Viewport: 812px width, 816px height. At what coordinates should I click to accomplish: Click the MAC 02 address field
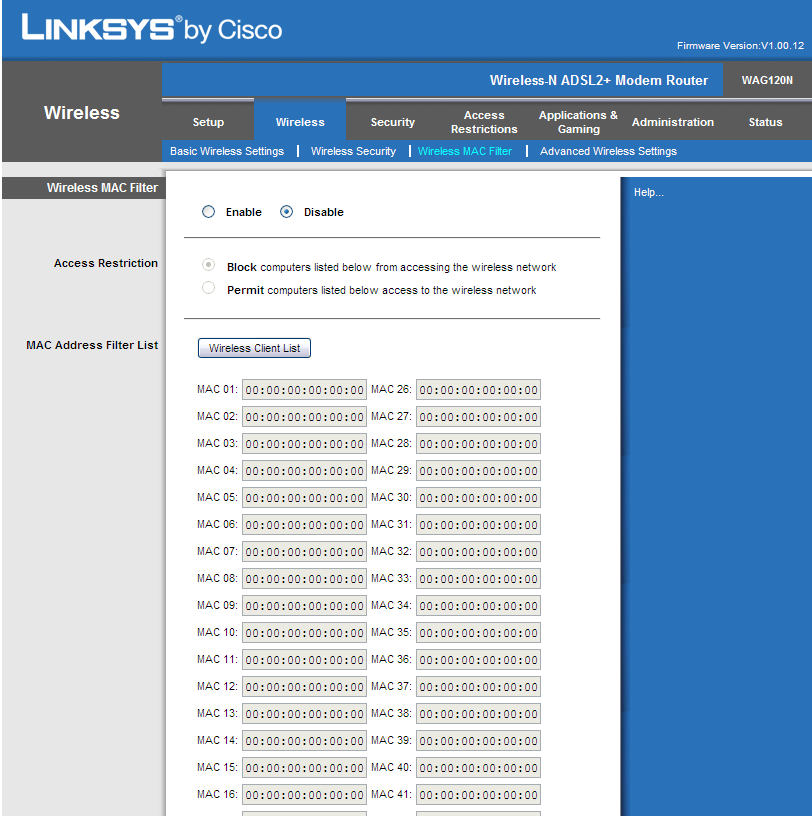pyautogui.click(x=304, y=417)
